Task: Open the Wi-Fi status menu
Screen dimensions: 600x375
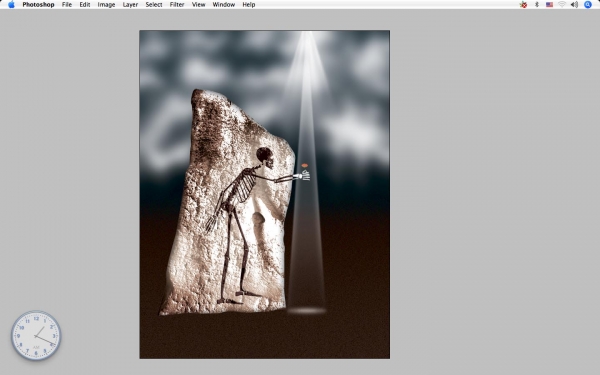Action: tap(562, 5)
